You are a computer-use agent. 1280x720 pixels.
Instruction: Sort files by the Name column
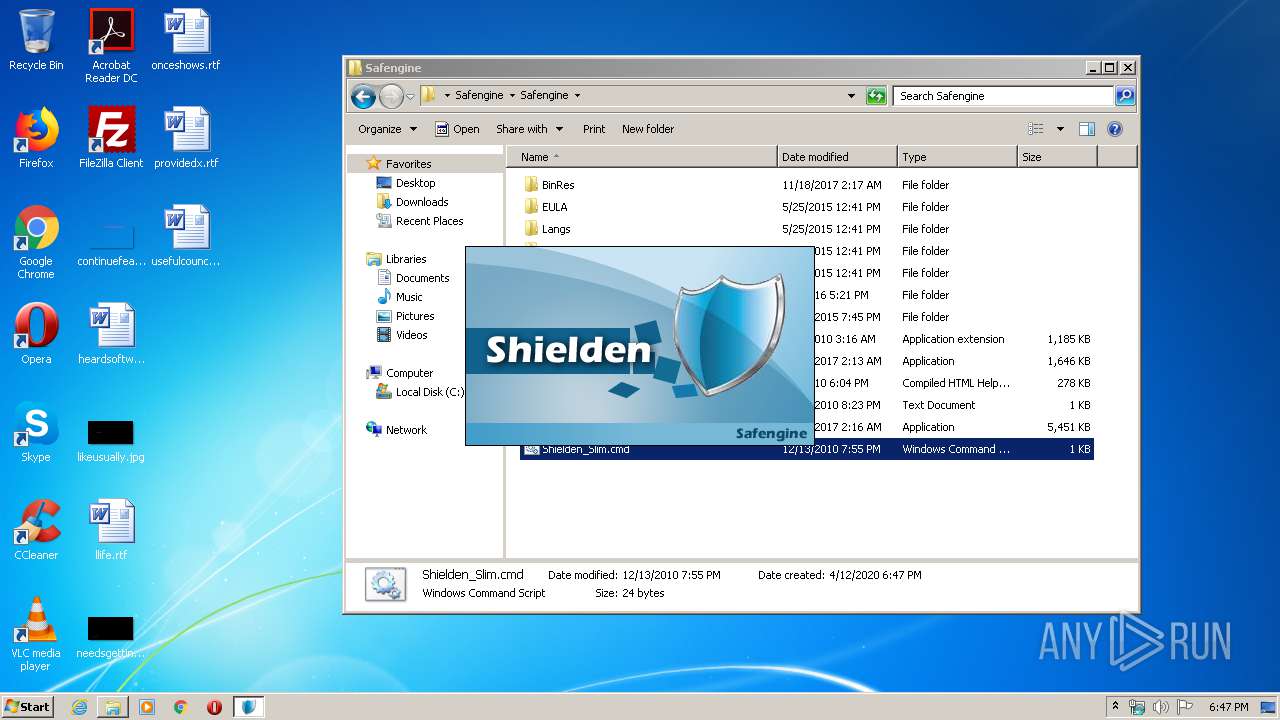click(x=642, y=157)
